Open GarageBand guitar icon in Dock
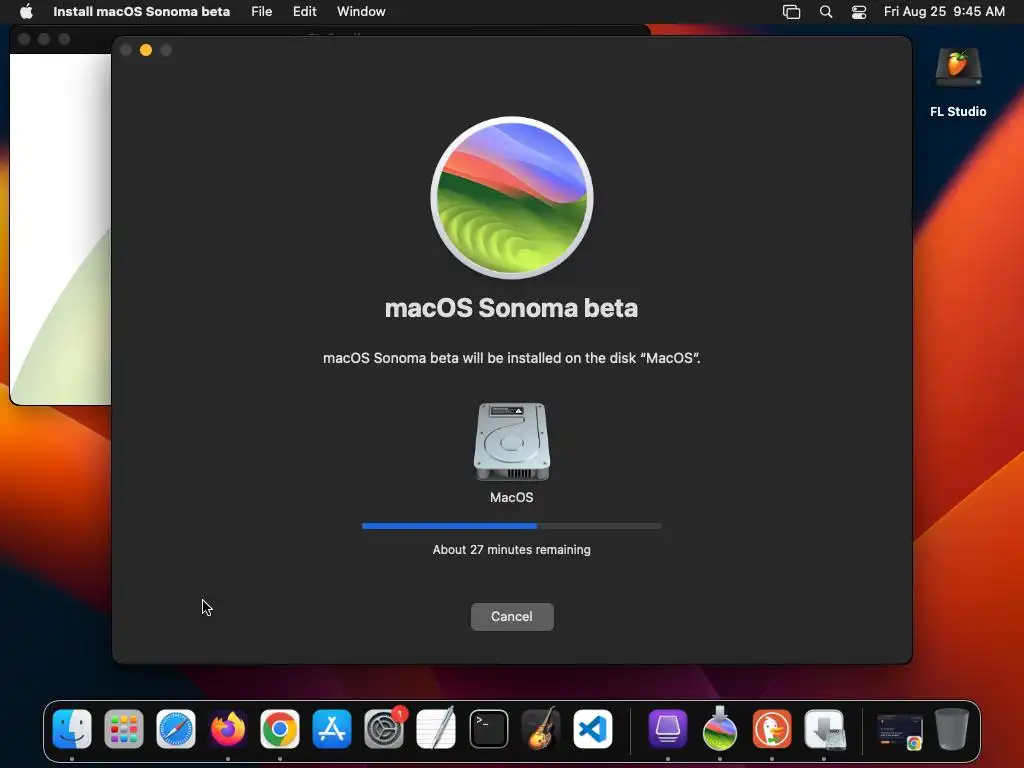The width and height of the screenshot is (1024, 768). point(540,728)
